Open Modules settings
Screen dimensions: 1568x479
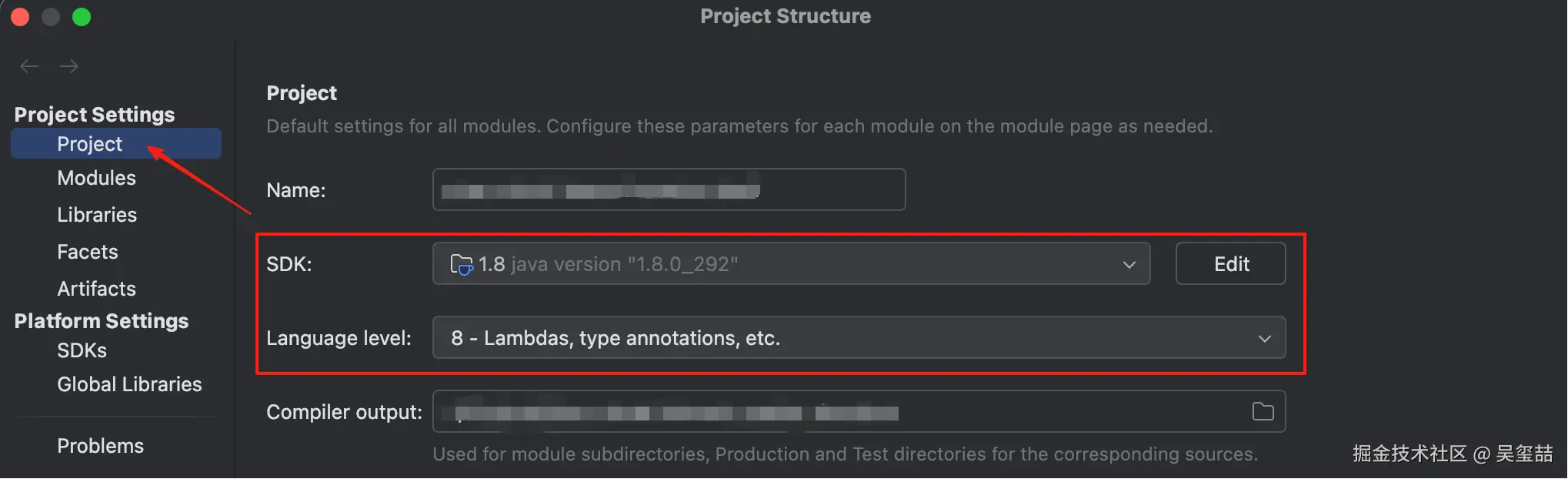point(96,178)
